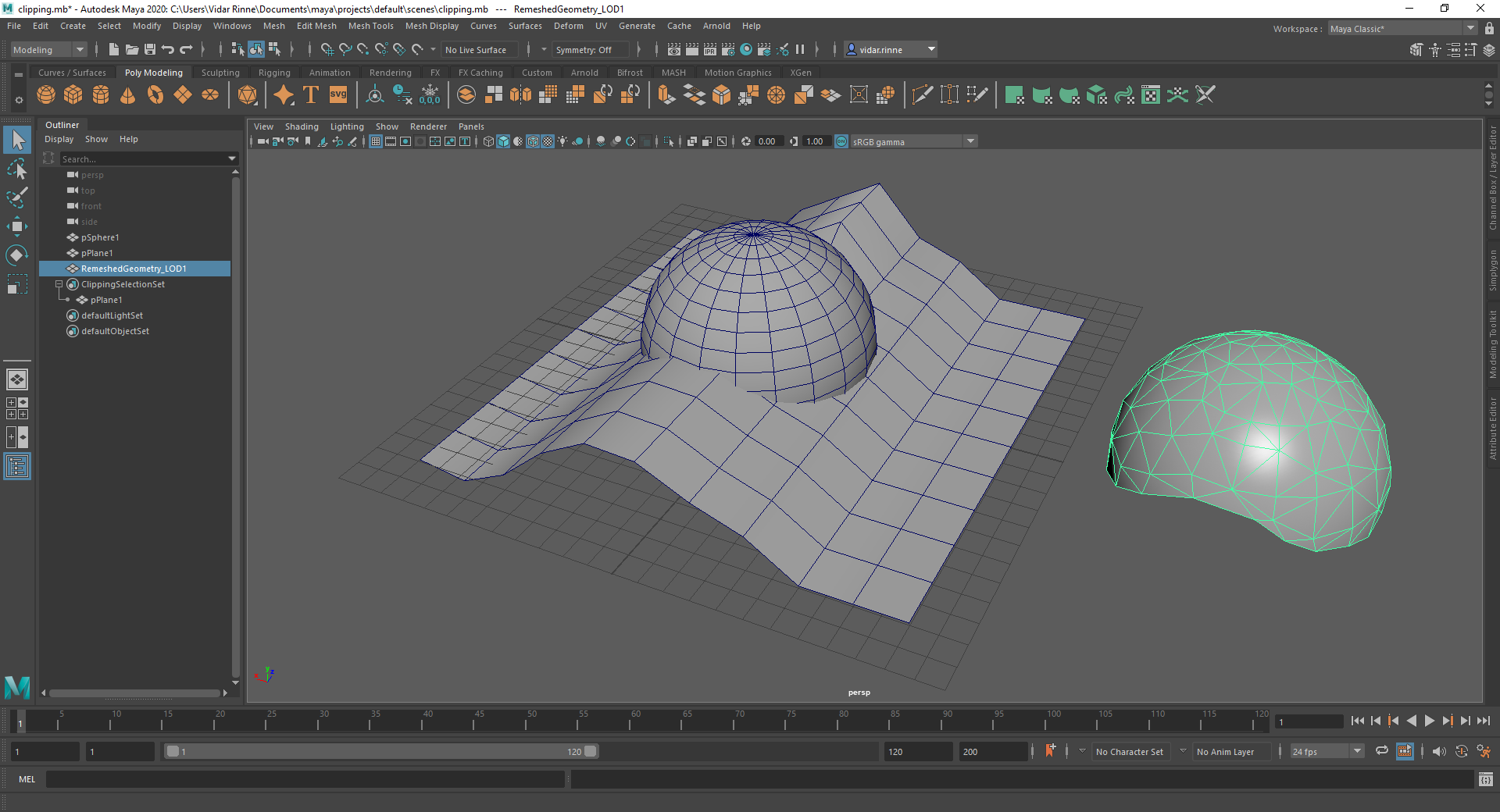This screenshot has width=1500, height=812.
Task: Enable wireframe on shaded display mode
Action: pos(532,141)
